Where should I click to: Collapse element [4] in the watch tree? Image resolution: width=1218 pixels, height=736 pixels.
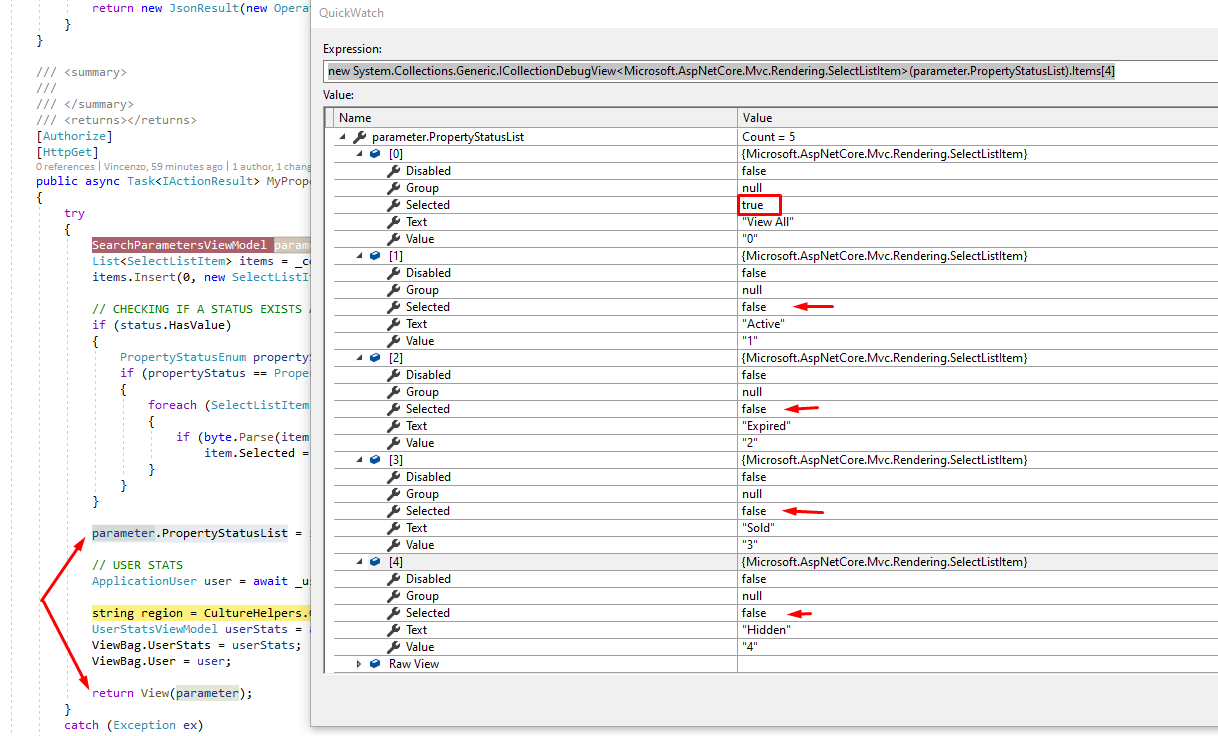359,561
